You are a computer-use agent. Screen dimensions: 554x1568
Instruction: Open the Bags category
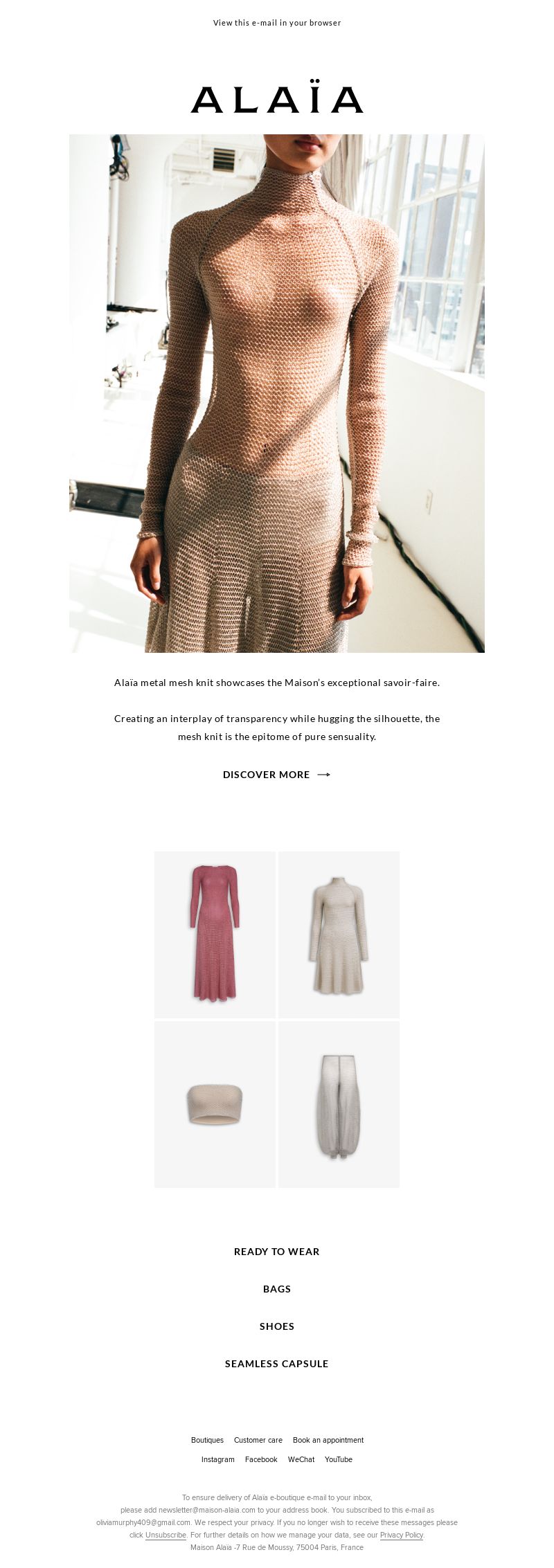click(277, 1289)
